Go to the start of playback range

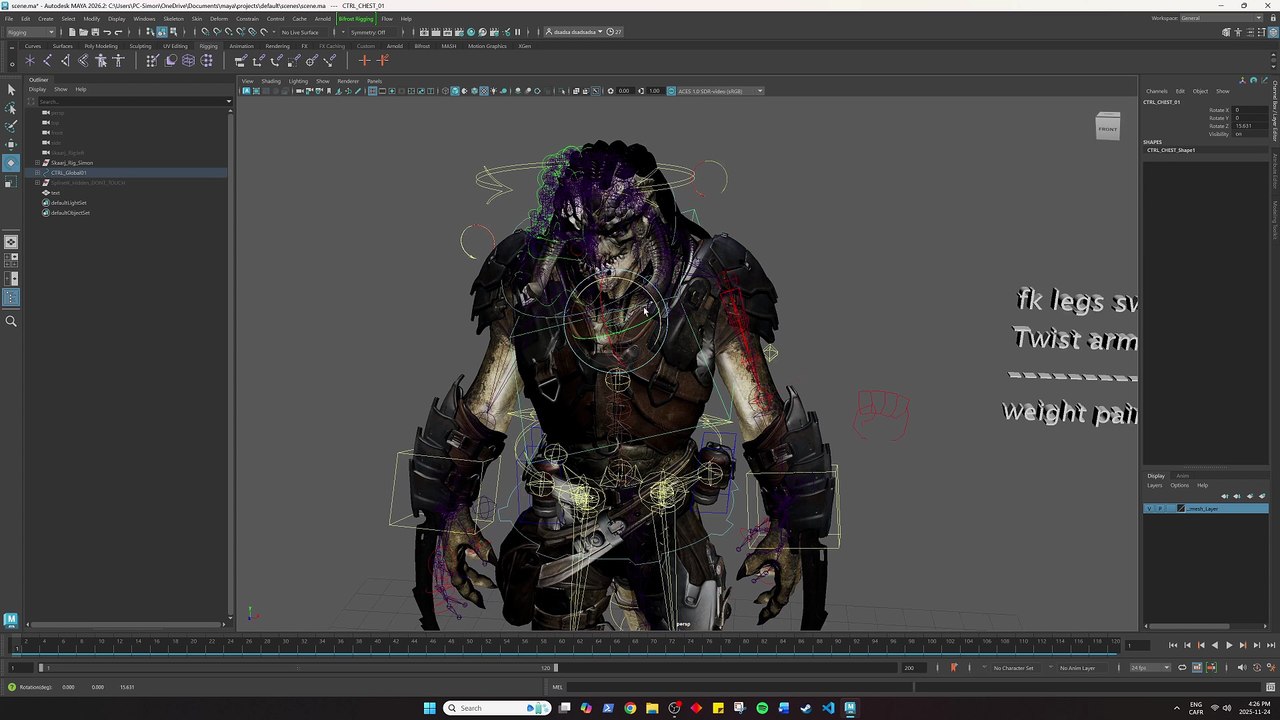pyautogui.click(x=1173, y=645)
